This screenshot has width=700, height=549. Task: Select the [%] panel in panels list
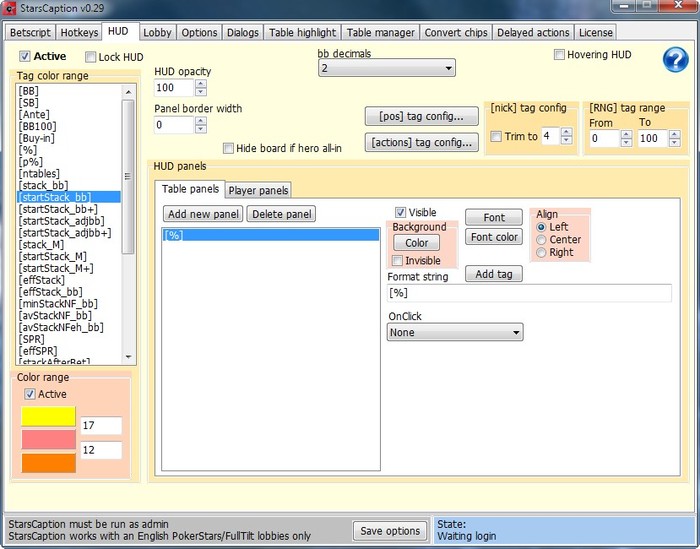pos(271,235)
